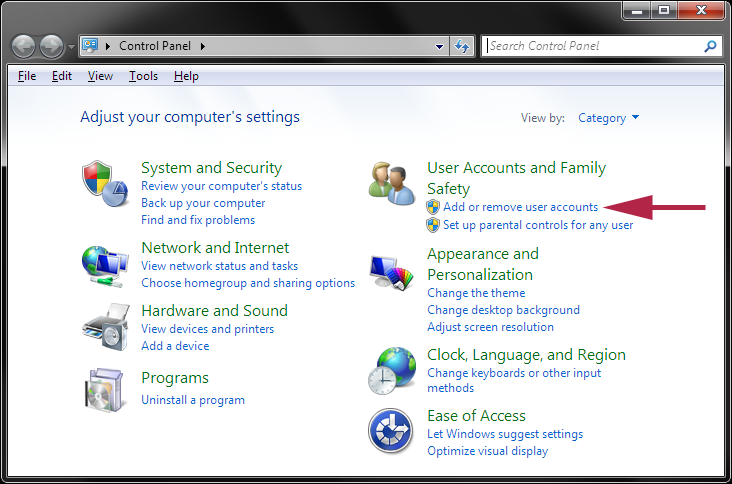The width and height of the screenshot is (732, 484).
Task: Click Change keyboards or other input methods
Action: pos(514,380)
